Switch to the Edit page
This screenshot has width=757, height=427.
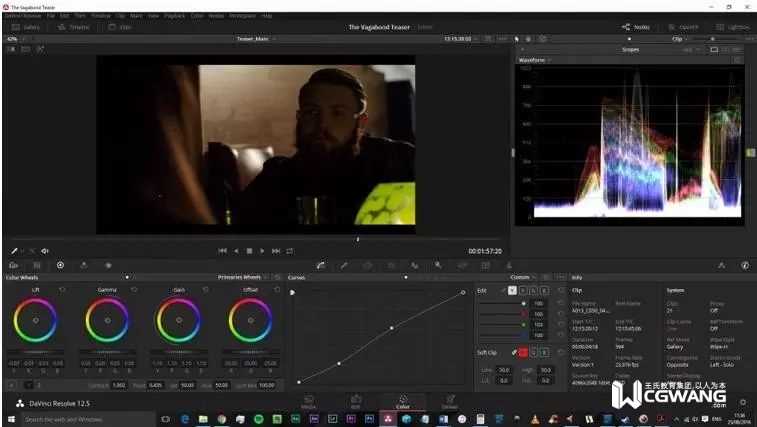[x=356, y=402]
